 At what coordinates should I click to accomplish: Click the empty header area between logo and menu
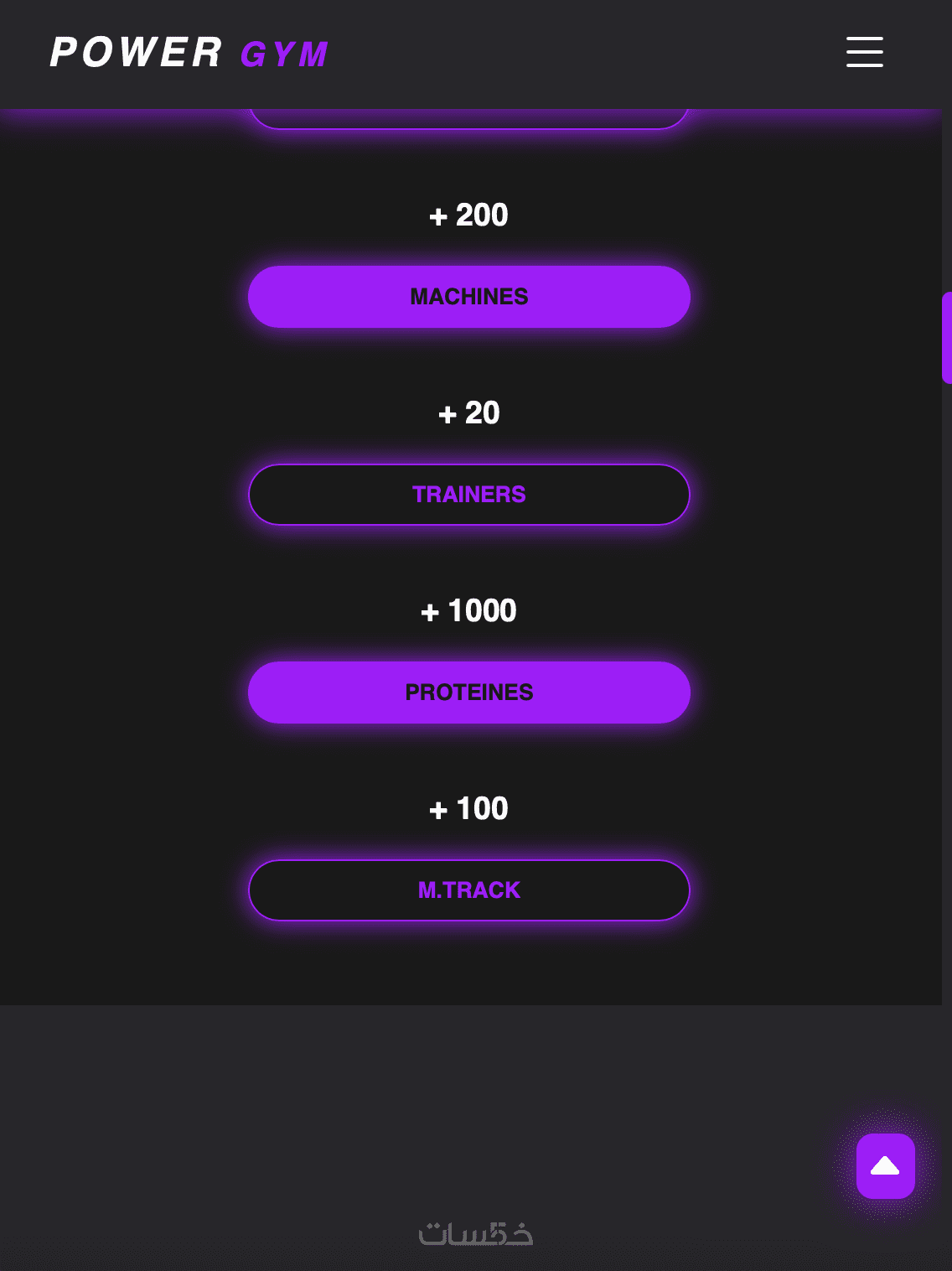click(587, 54)
